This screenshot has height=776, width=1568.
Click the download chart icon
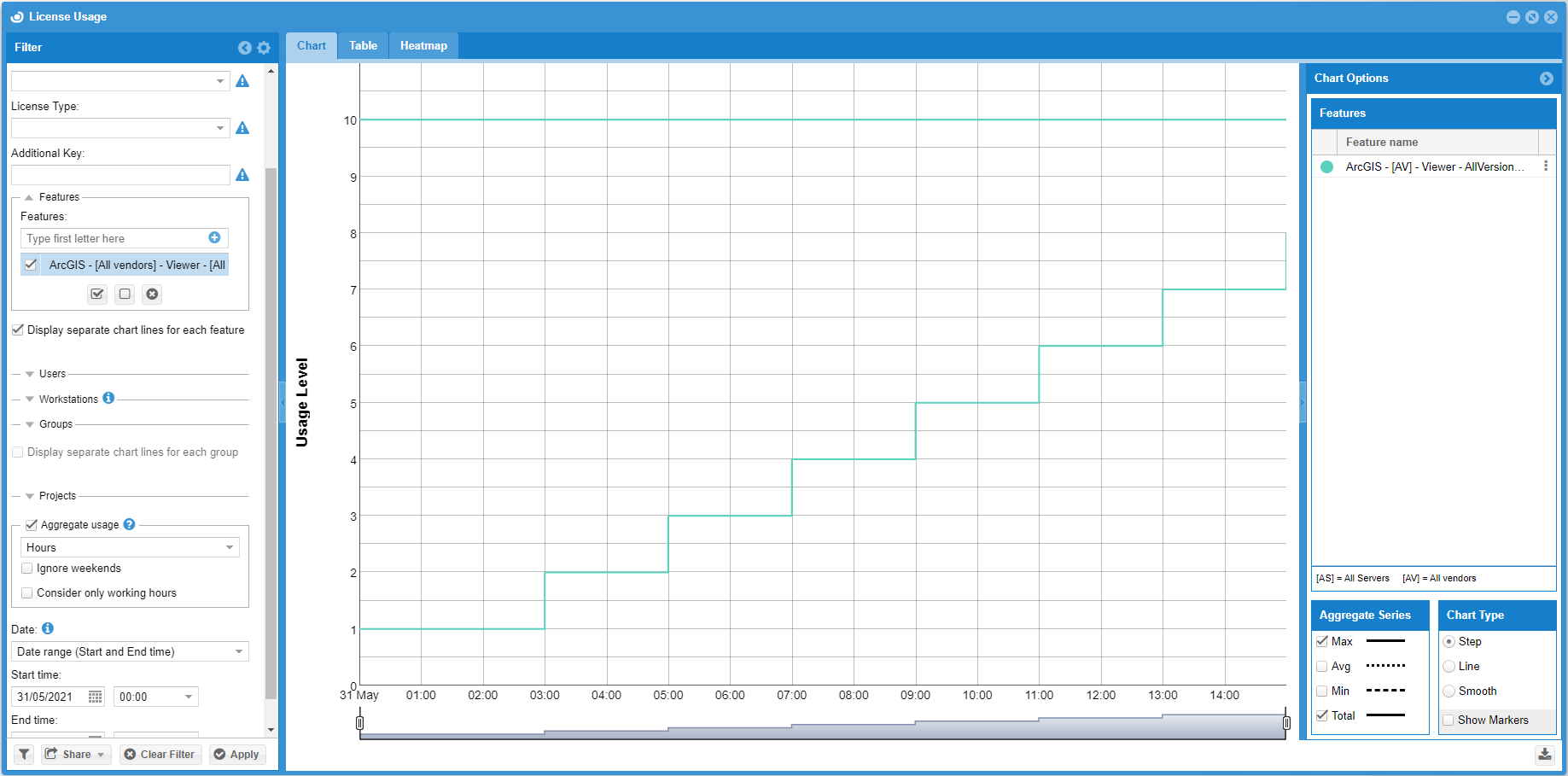(x=1545, y=755)
